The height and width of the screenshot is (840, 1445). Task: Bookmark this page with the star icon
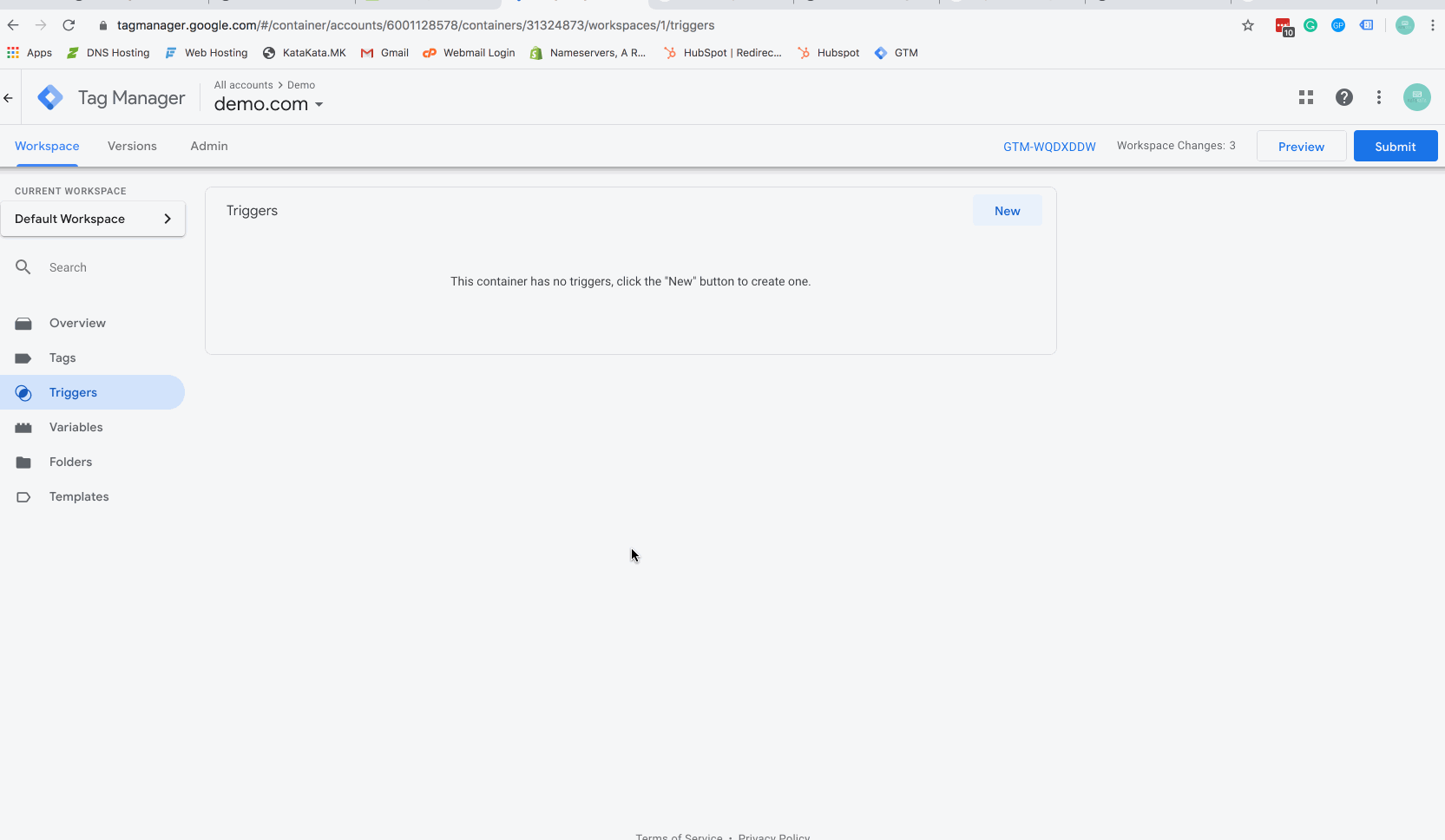tap(1248, 25)
